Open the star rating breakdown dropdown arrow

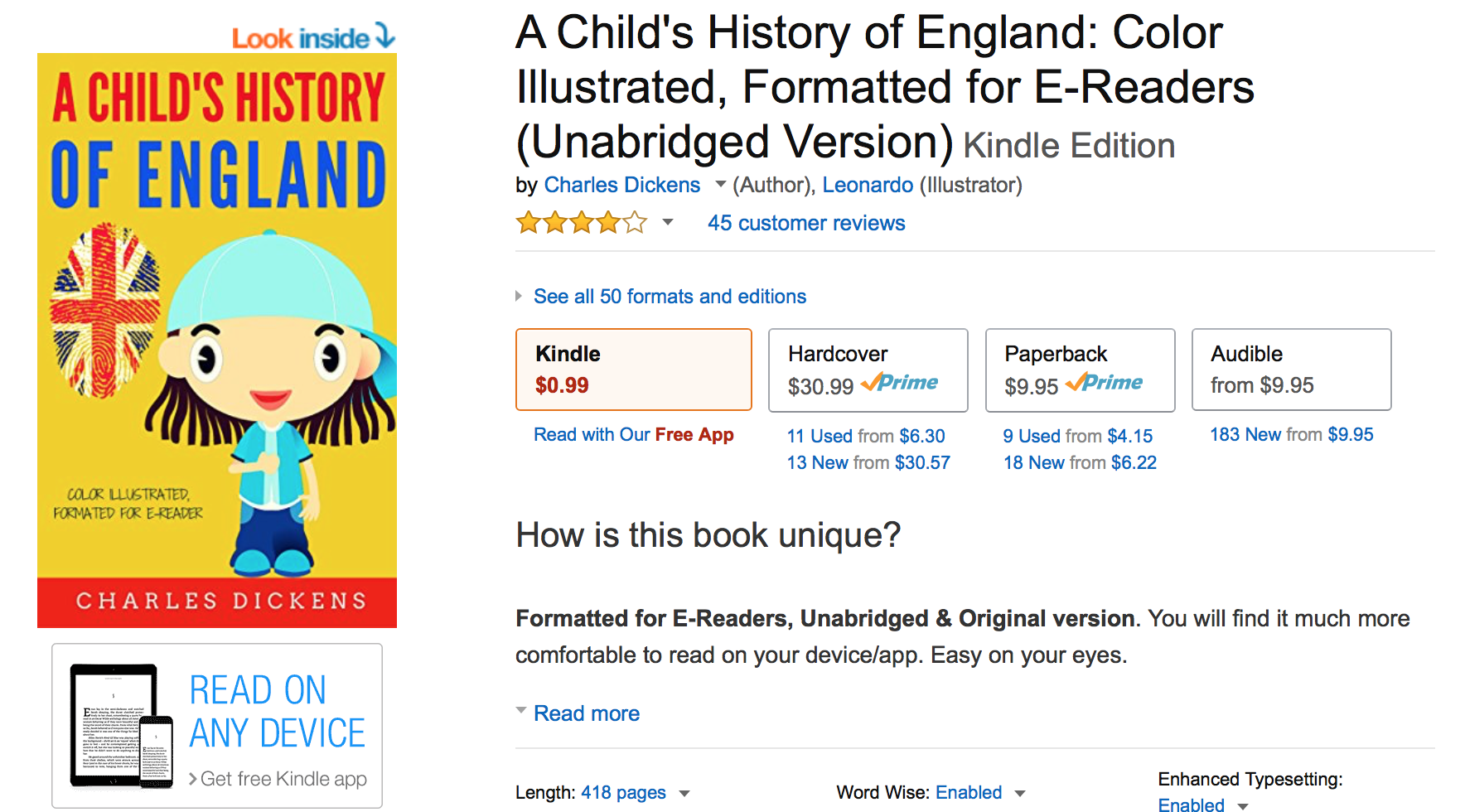668,222
